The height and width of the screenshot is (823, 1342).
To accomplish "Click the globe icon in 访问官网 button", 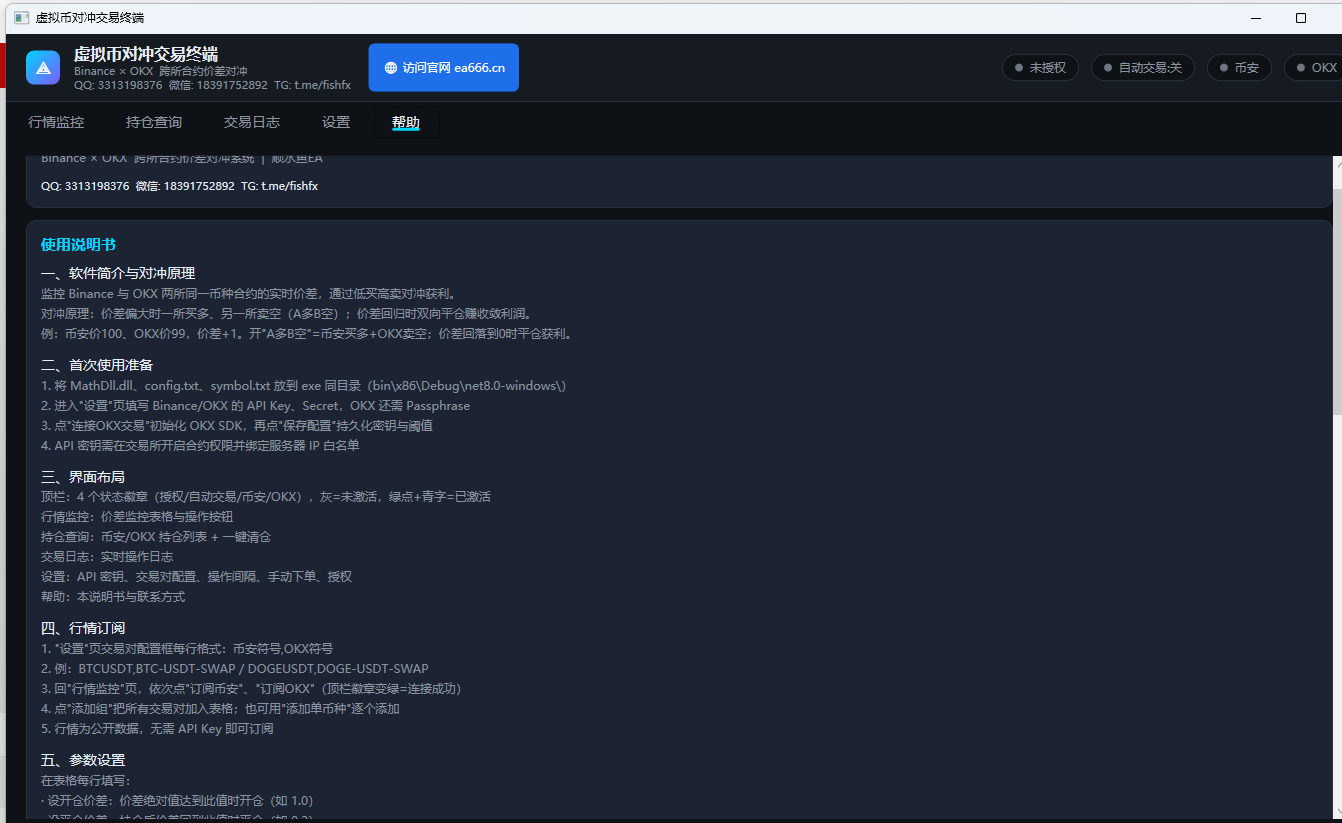I will (x=390, y=68).
